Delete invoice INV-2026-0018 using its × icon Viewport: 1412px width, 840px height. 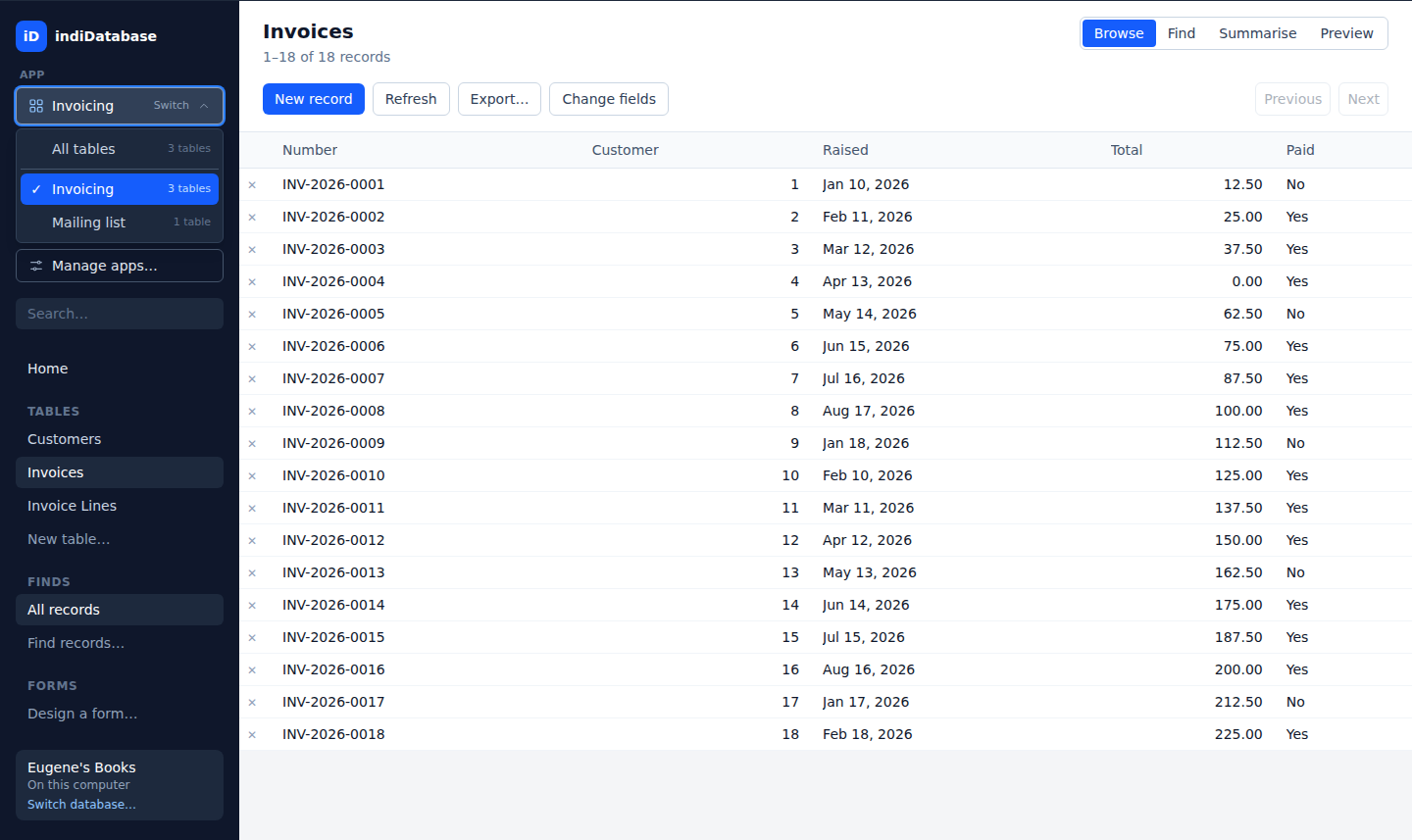252,735
